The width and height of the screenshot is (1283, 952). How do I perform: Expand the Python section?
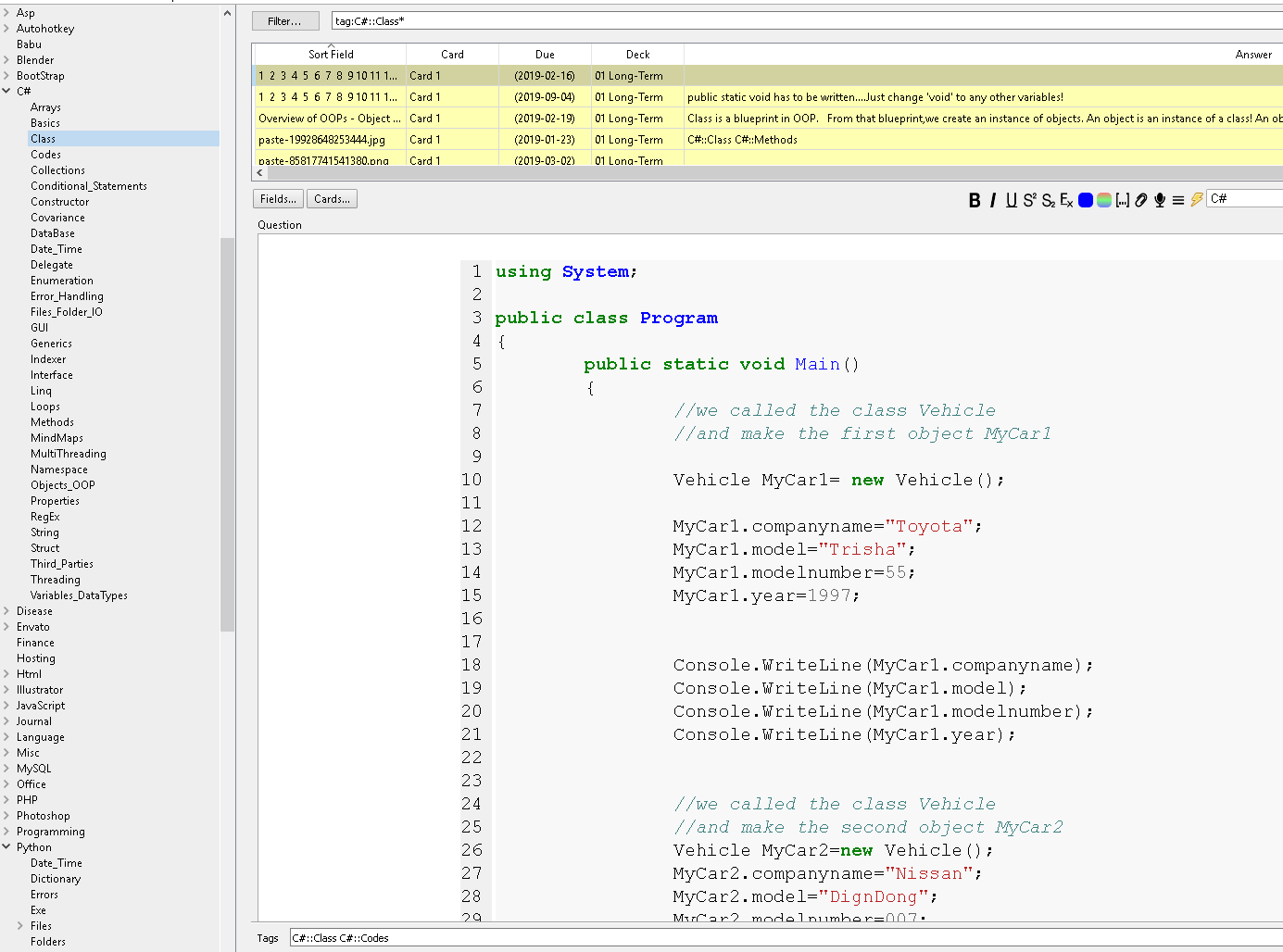point(7,846)
